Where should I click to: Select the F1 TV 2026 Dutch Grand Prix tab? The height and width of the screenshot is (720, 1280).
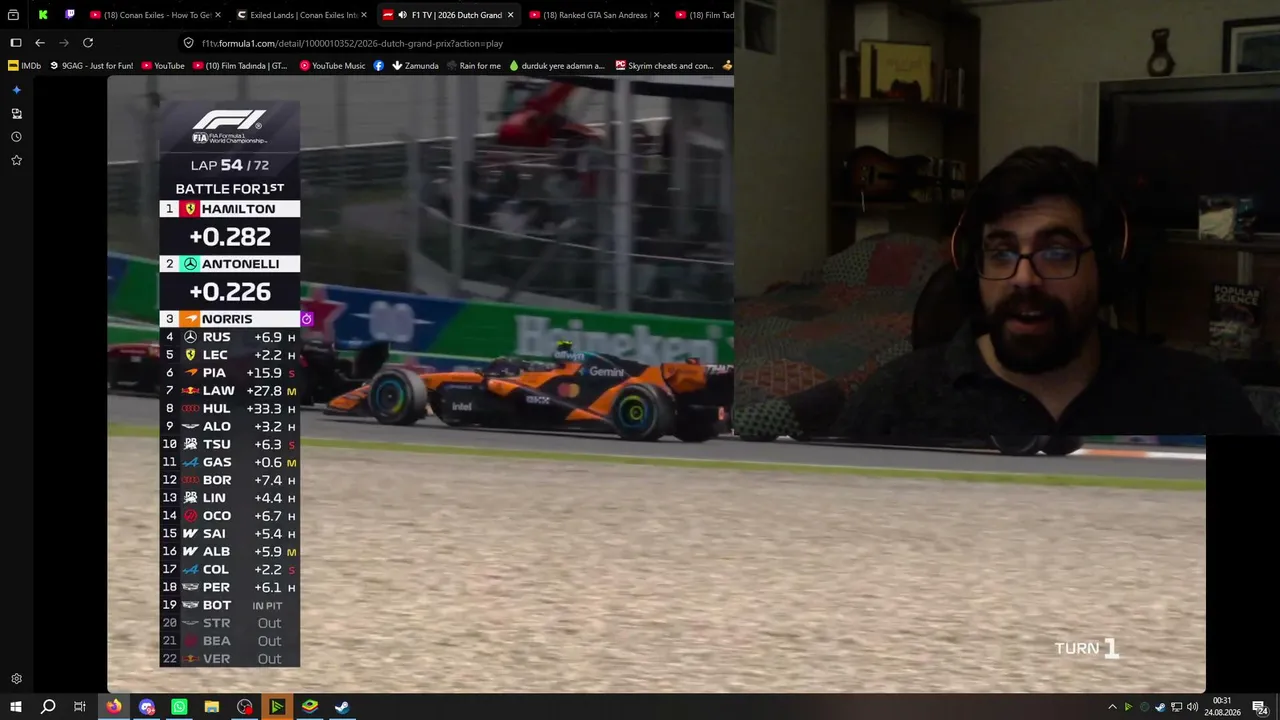(448, 15)
